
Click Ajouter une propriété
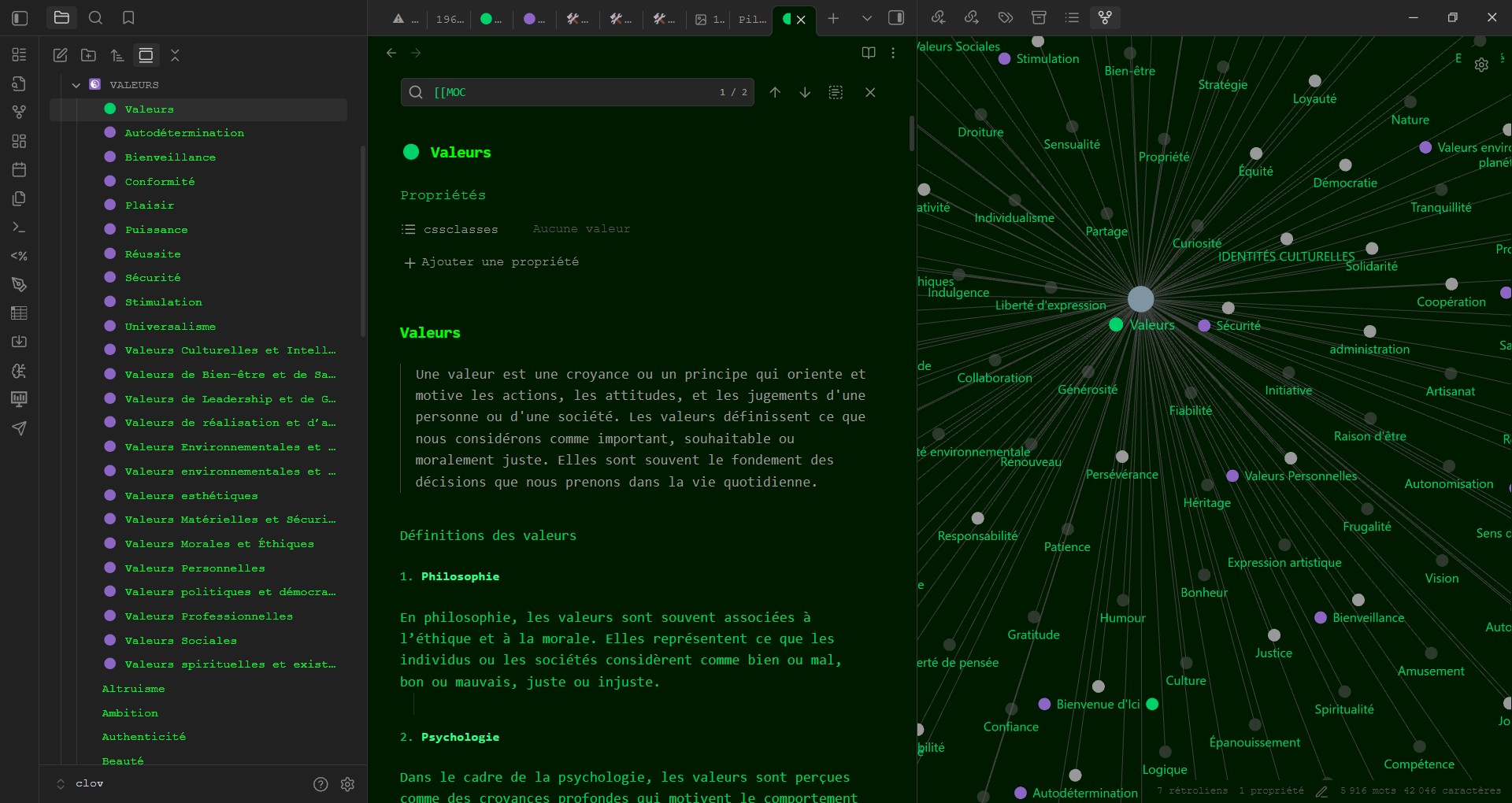click(x=492, y=262)
